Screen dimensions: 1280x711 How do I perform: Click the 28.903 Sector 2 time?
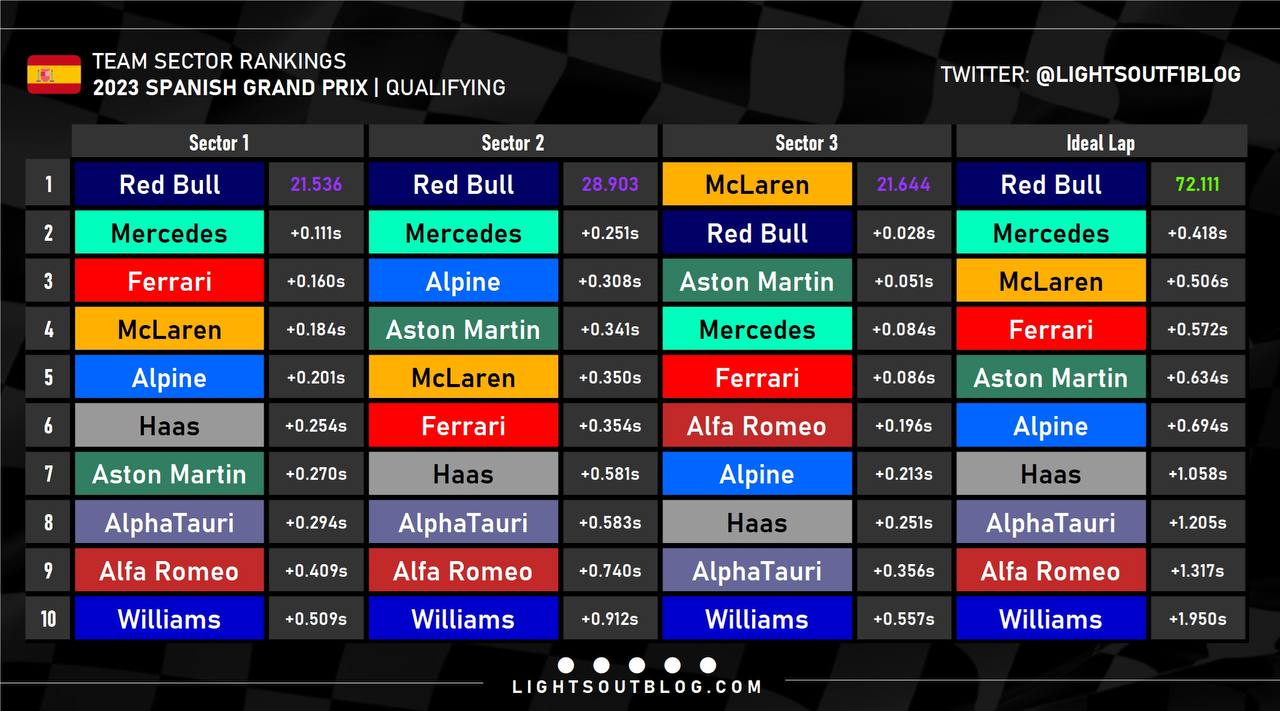(x=609, y=185)
